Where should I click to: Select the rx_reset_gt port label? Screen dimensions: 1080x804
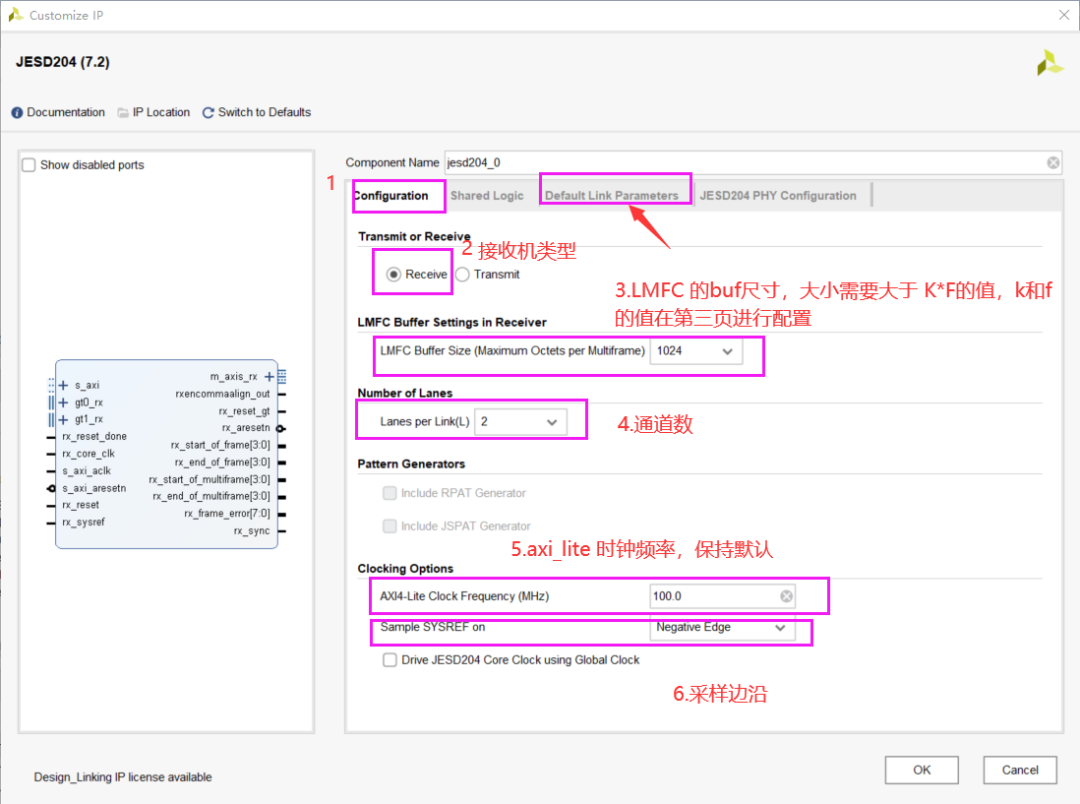(x=245, y=411)
